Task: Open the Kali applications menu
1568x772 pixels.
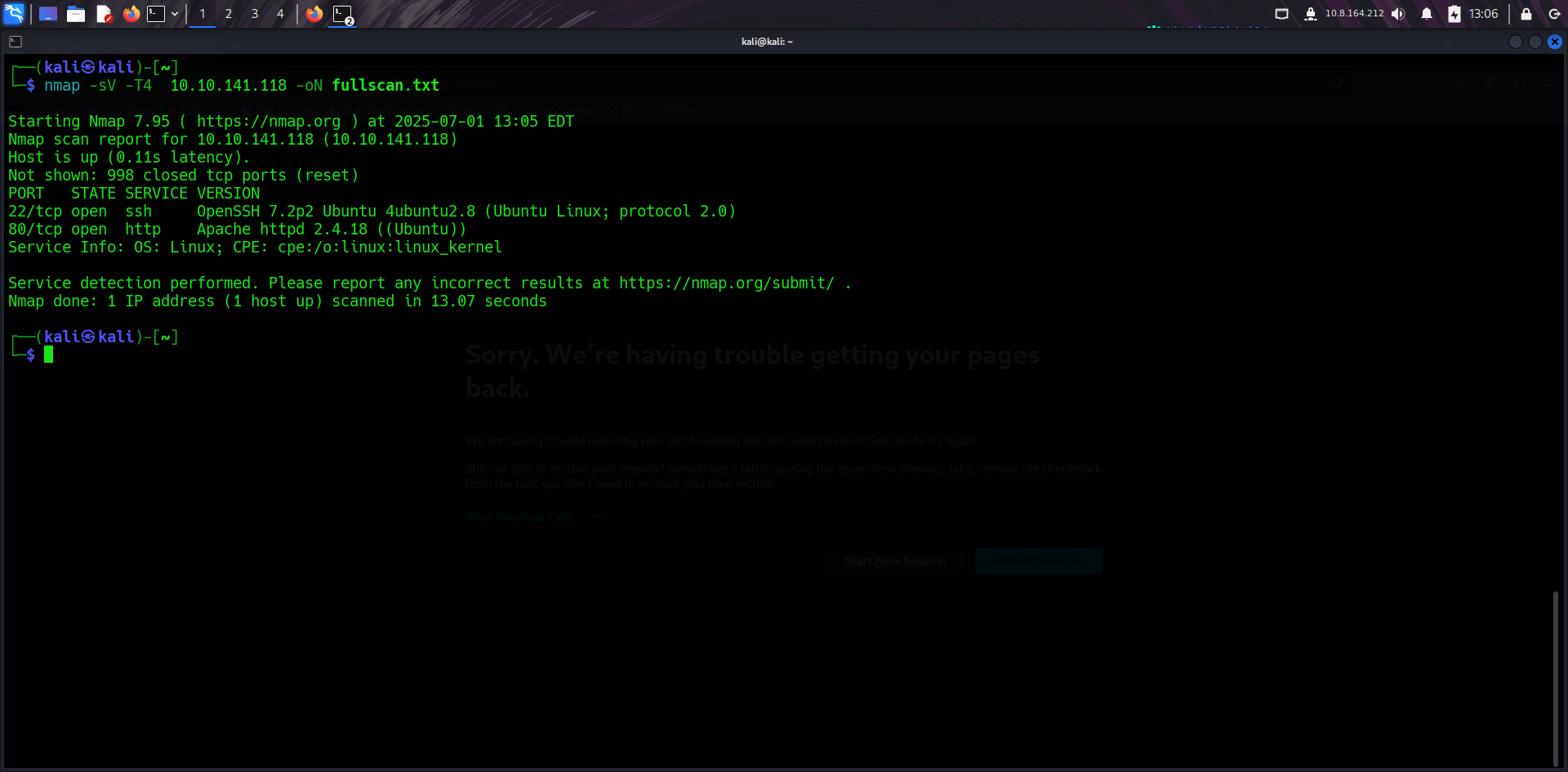Action: (14, 14)
